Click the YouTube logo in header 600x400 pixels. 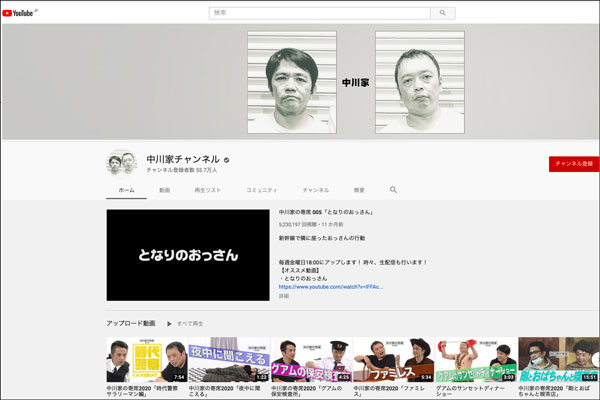pos(22,12)
